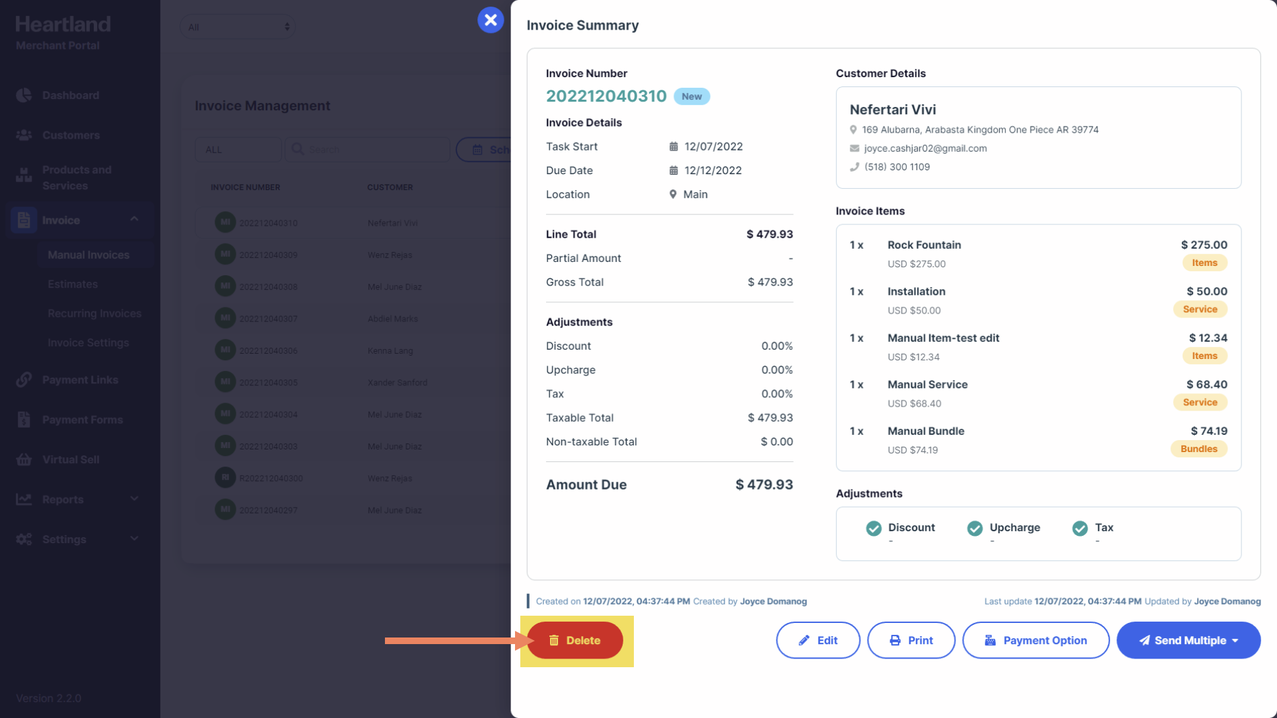This screenshot has width=1277, height=718.
Task: Toggle the Tax adjustment checkmark
Action: (1080, 528)
